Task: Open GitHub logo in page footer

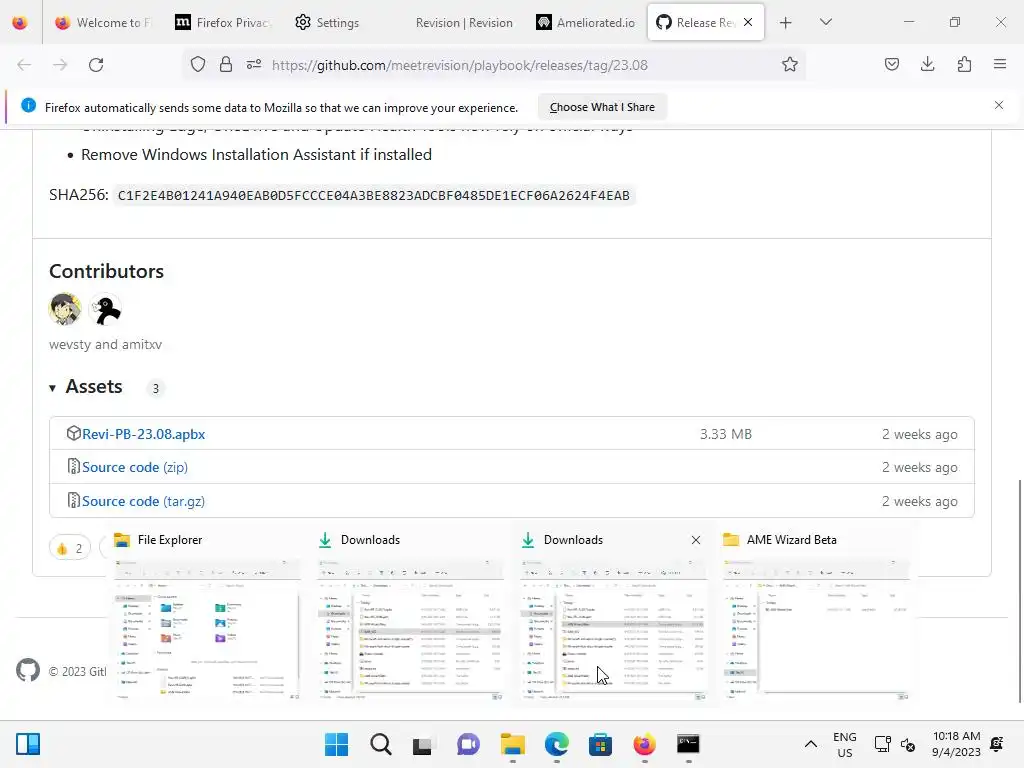Action: tap(28, 670)
